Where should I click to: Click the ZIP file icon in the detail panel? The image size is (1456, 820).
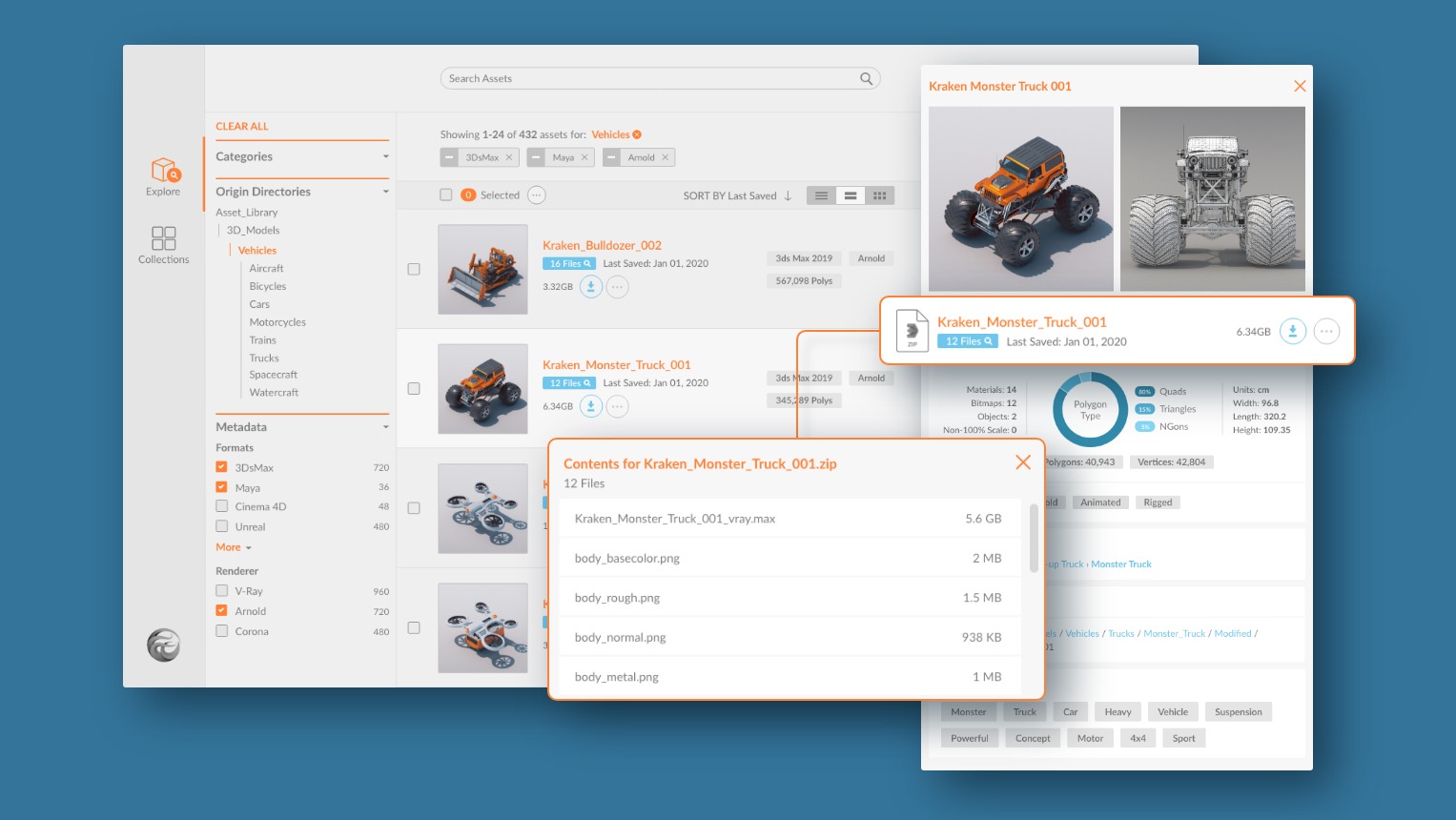[912, 330]
